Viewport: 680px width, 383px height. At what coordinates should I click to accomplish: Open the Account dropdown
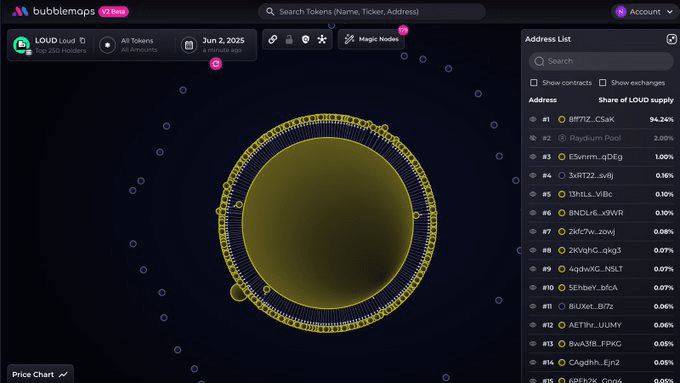(x=644, y=12)
